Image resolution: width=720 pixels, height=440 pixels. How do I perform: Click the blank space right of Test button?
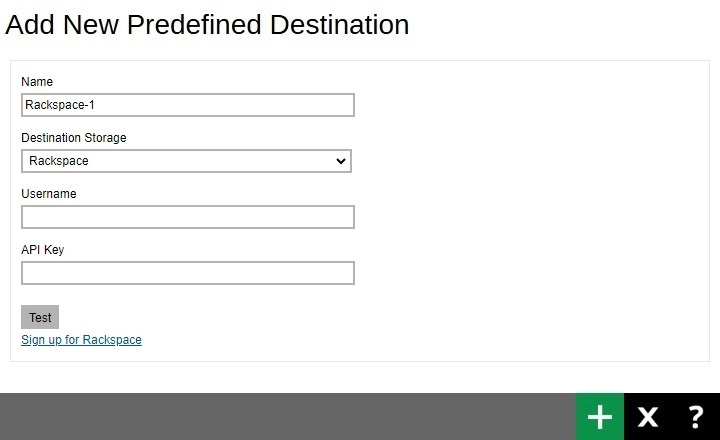[x=250, y=318]
